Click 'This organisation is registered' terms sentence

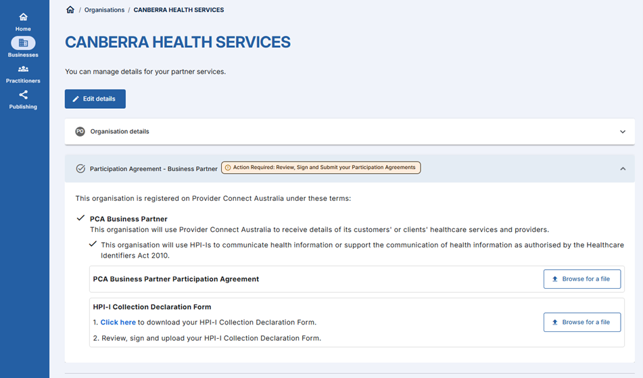pyautogui.click(x=213, y=198)
